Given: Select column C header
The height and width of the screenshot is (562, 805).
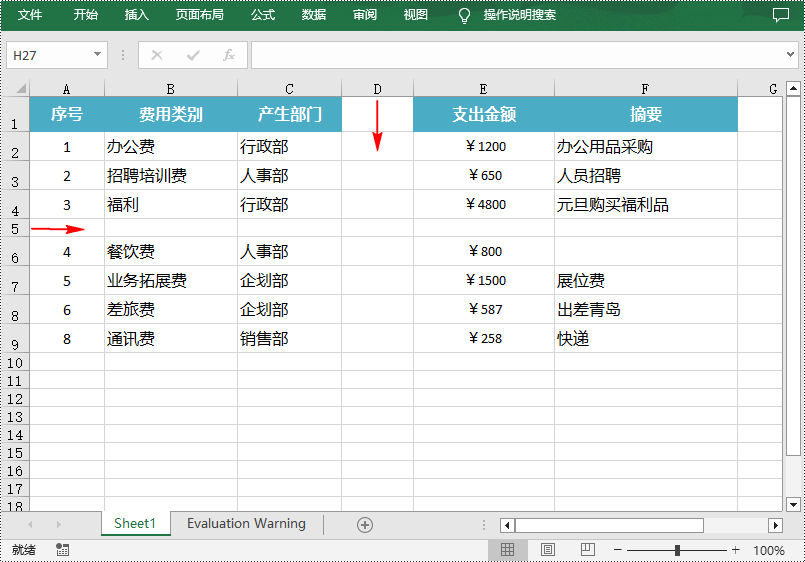Looking at the screenshot, I should [290, 89].
